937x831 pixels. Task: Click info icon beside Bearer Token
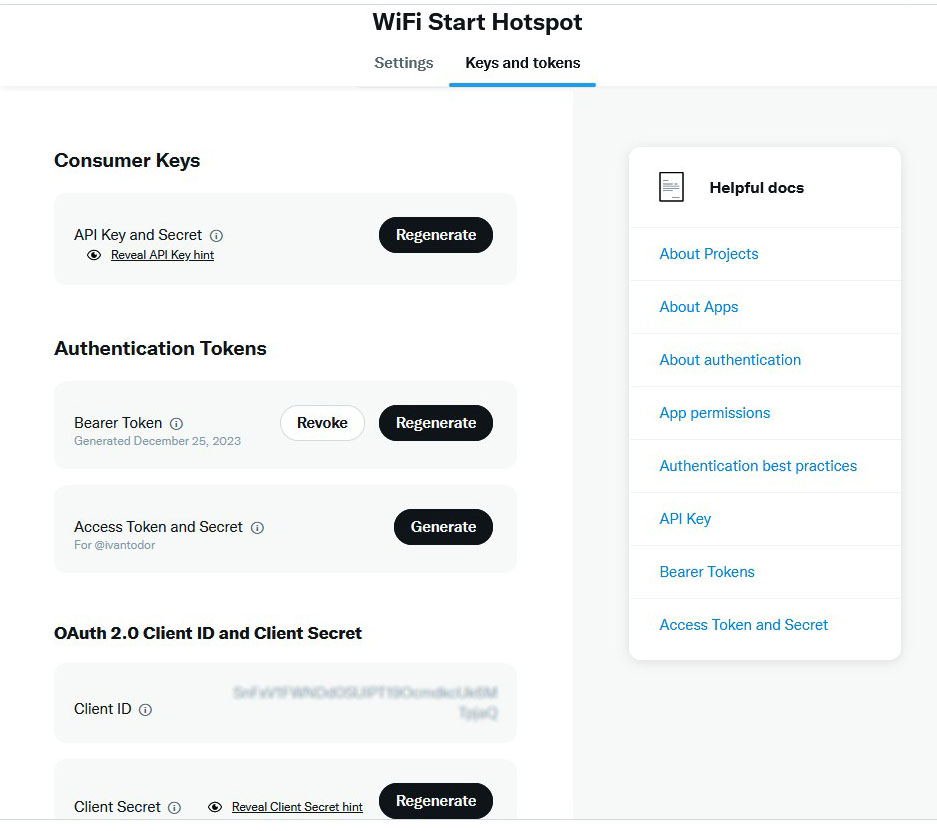coord(177,424)
